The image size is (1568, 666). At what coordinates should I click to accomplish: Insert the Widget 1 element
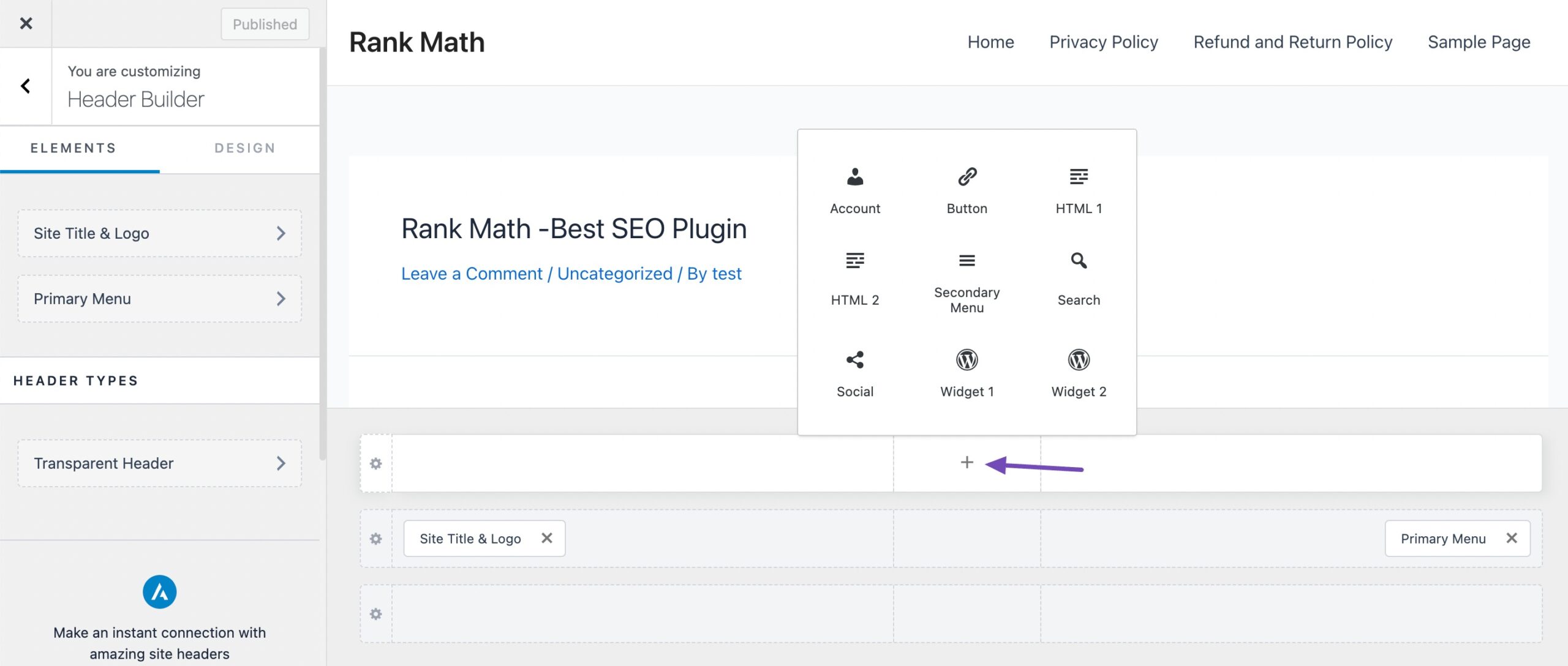[x=967, y=374]
